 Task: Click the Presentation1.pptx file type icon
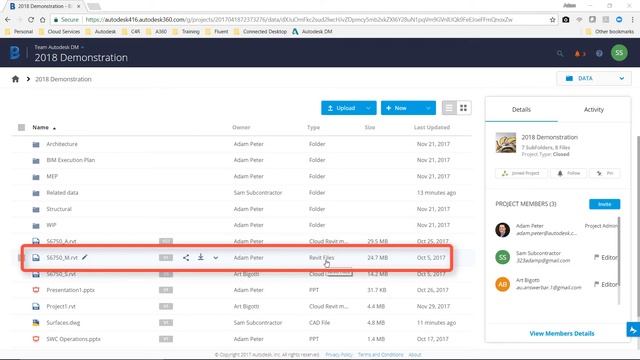[36, 290]
